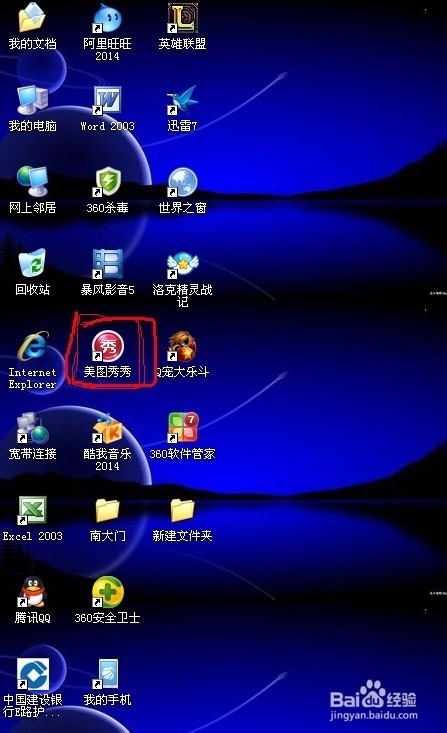Viewport: 447px width, 733px height.
Task: Open the 我的手机 shortcut icon
Action: [x=107, y=674]
